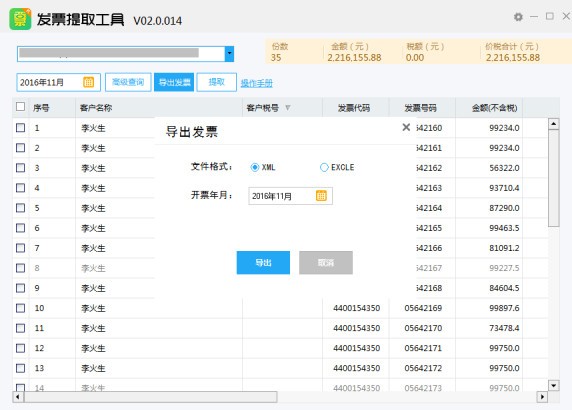
Task: Click scrollbar up arrow of table
Action: [x=553, y=124]
